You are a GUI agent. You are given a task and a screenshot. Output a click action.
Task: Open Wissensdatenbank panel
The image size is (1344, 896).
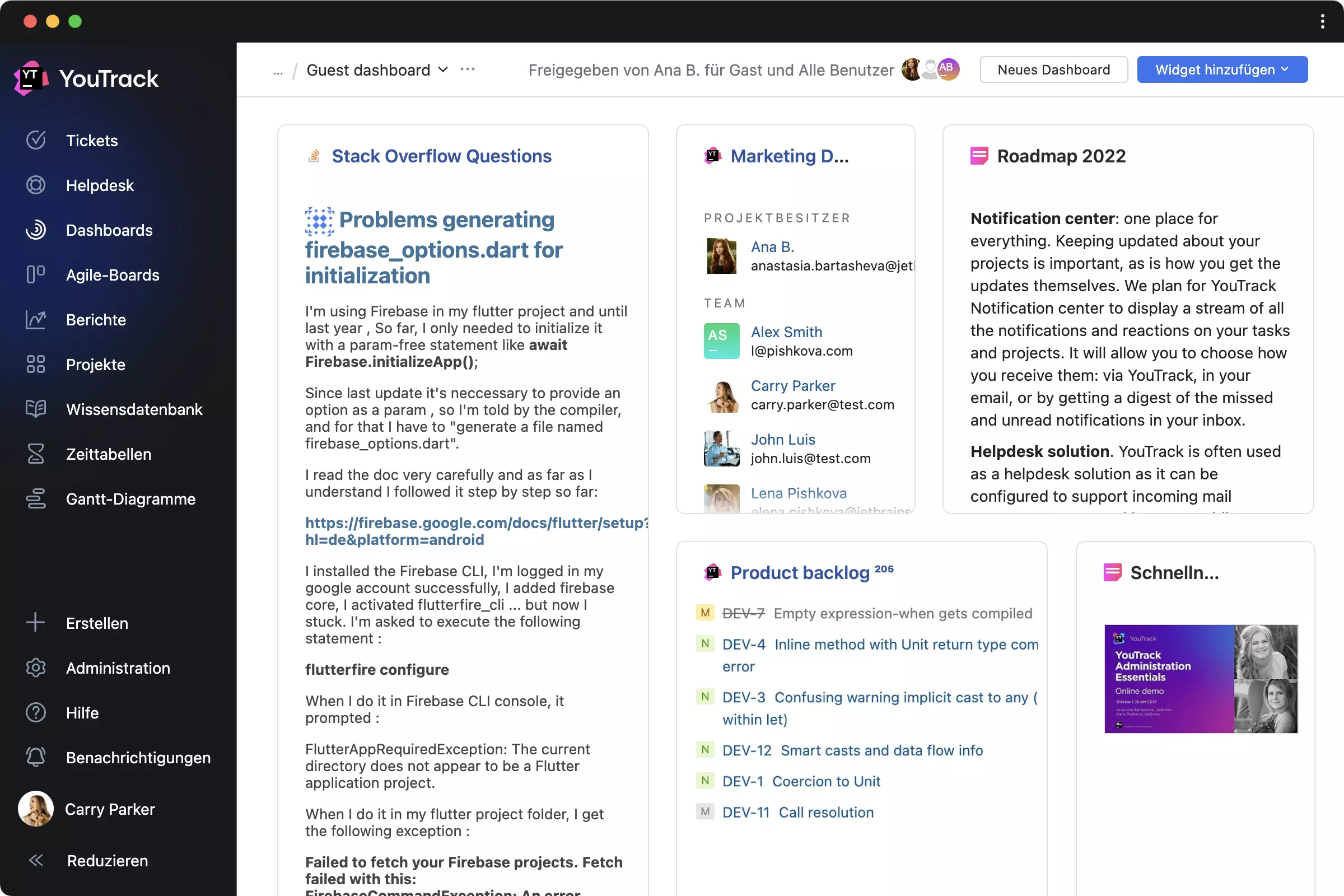(134, 409)
